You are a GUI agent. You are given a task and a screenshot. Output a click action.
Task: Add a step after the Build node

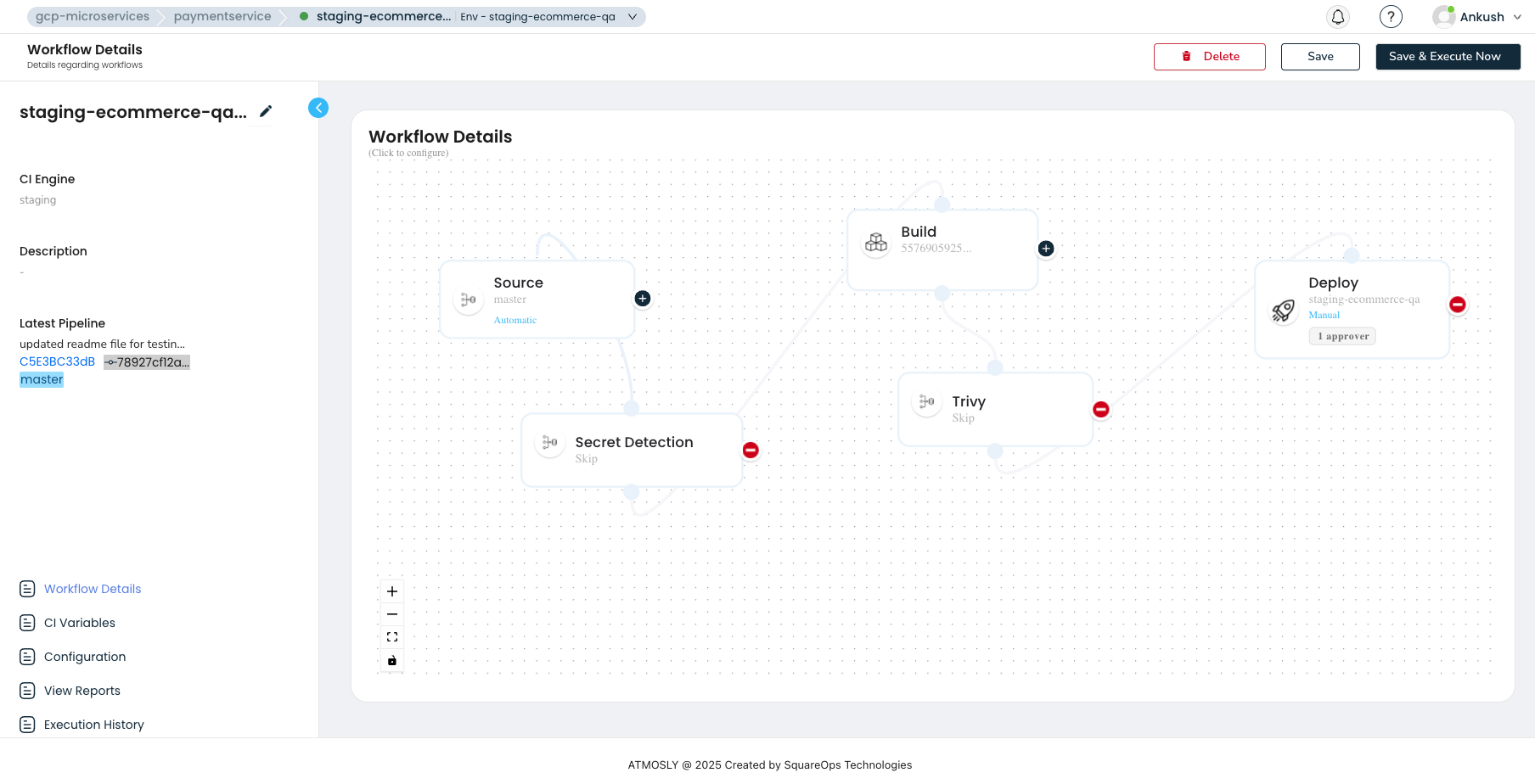(x=1046, y=249)
